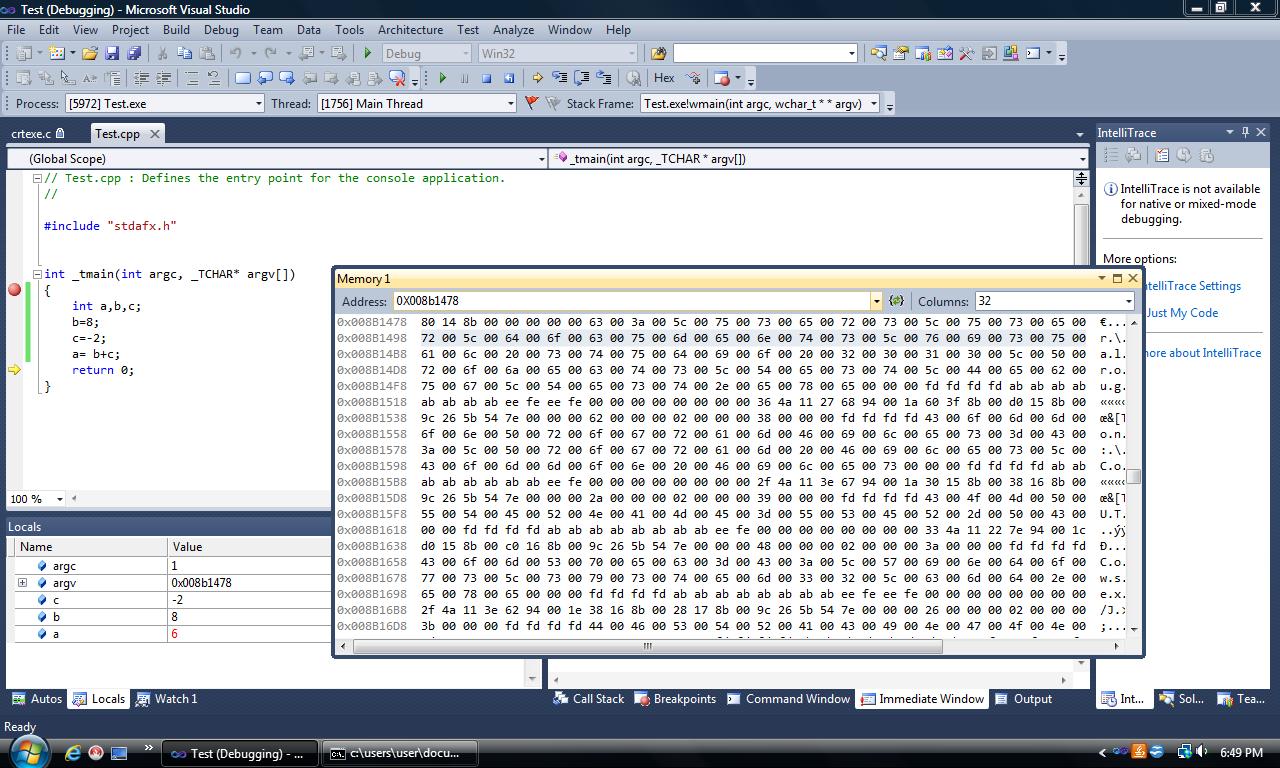
Task: Click the Cut scissors icon
Action: click(x=162, y=53)
